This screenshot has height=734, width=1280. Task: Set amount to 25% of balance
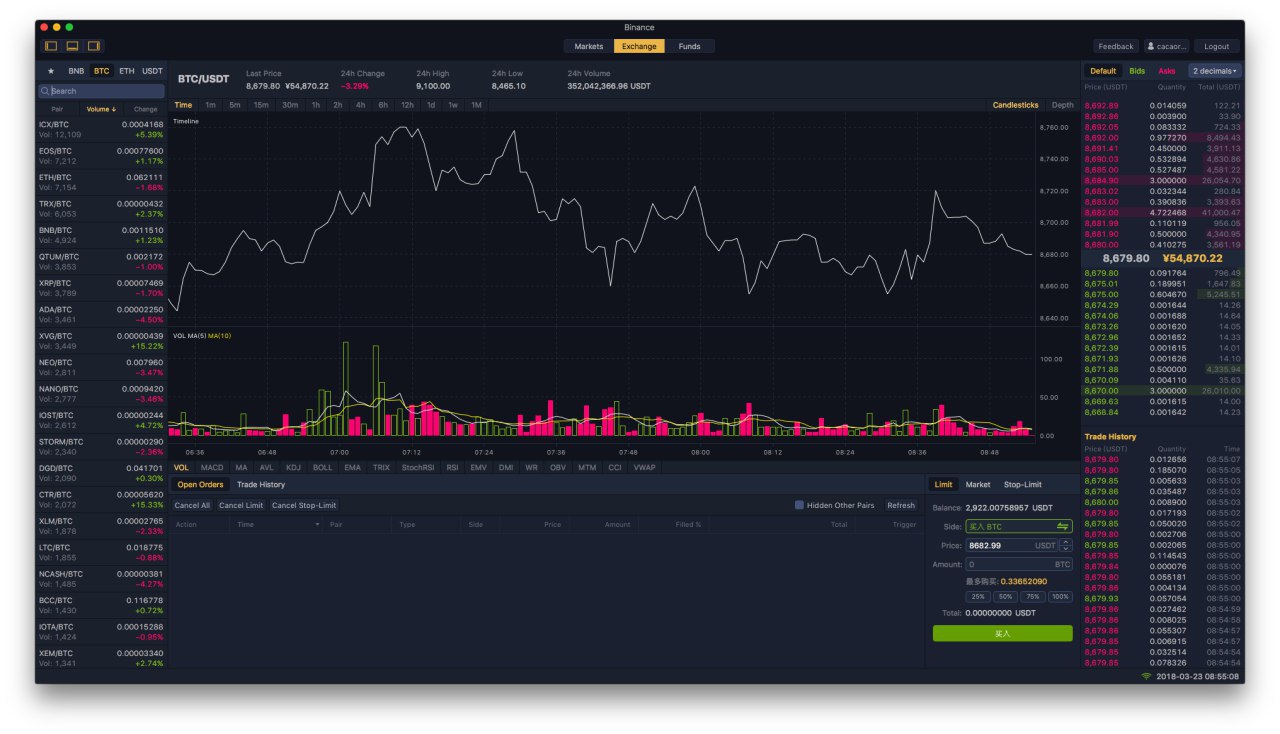click(978, 596)
